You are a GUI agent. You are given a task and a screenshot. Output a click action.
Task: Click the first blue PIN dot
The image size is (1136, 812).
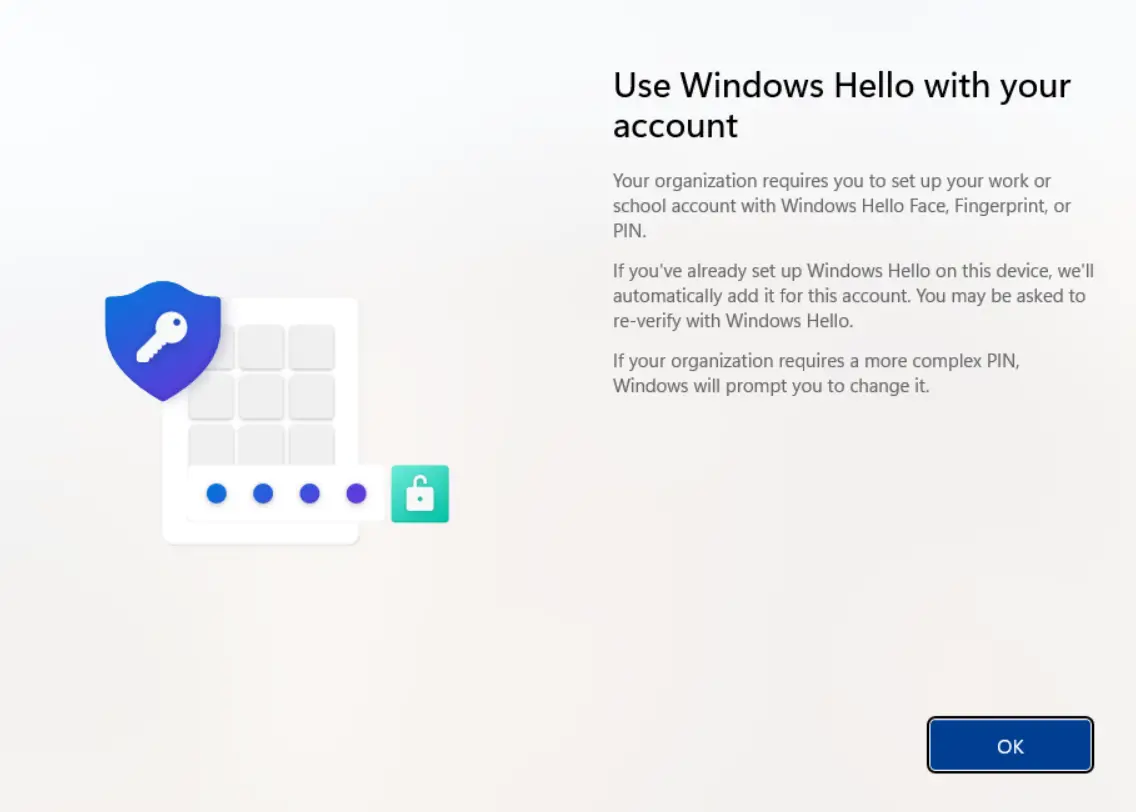(x=215, y=493)
